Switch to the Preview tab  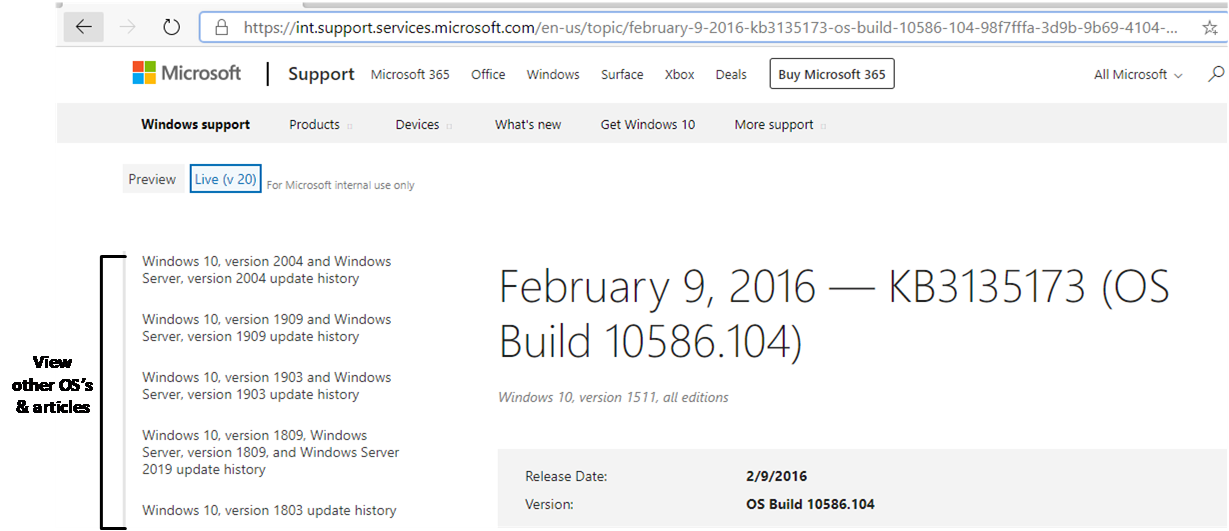[152, 179]
